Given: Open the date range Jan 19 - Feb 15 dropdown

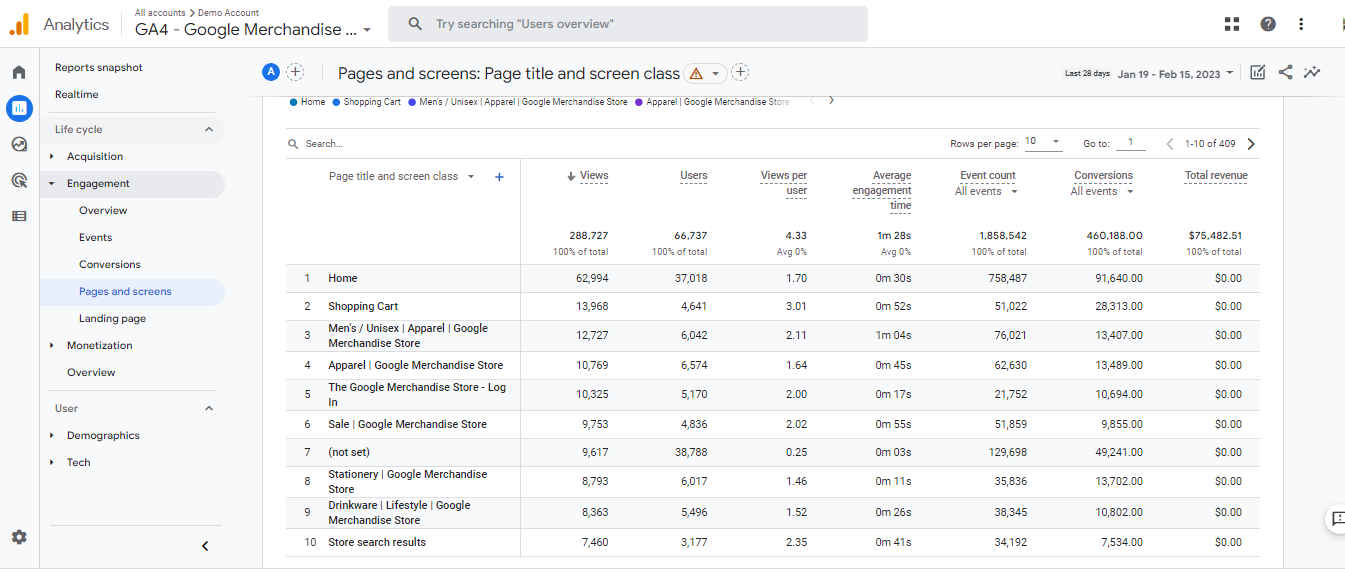Looking at the screenshot, I should [1176, 74].
